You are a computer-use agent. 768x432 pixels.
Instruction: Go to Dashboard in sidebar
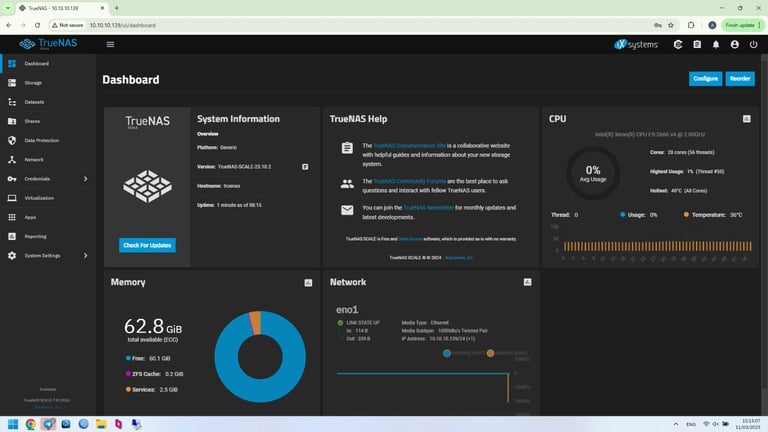point(48,64)
